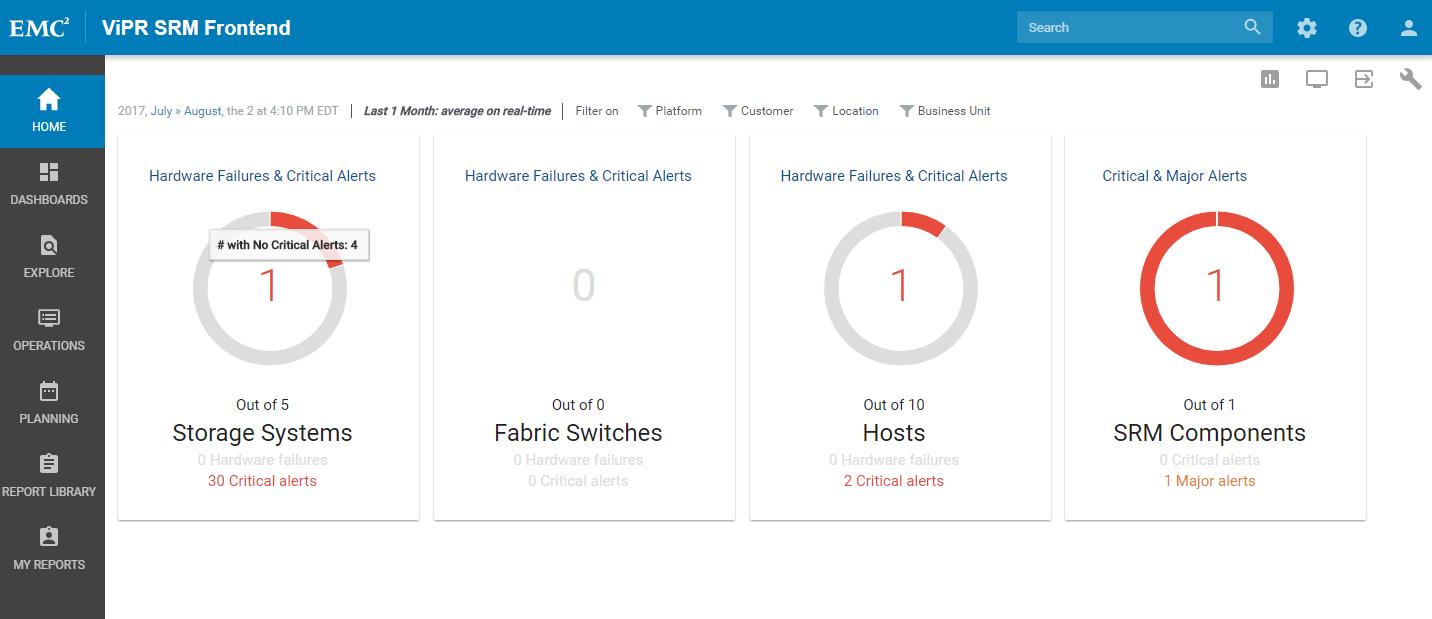Click '0 Hardware failures' under Hosts

click(894, 460)
